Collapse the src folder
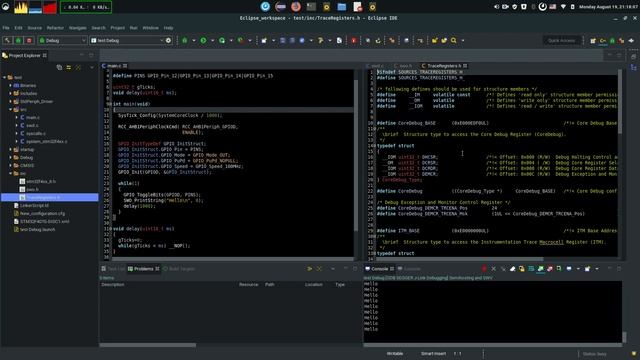 tap(11, 109)
